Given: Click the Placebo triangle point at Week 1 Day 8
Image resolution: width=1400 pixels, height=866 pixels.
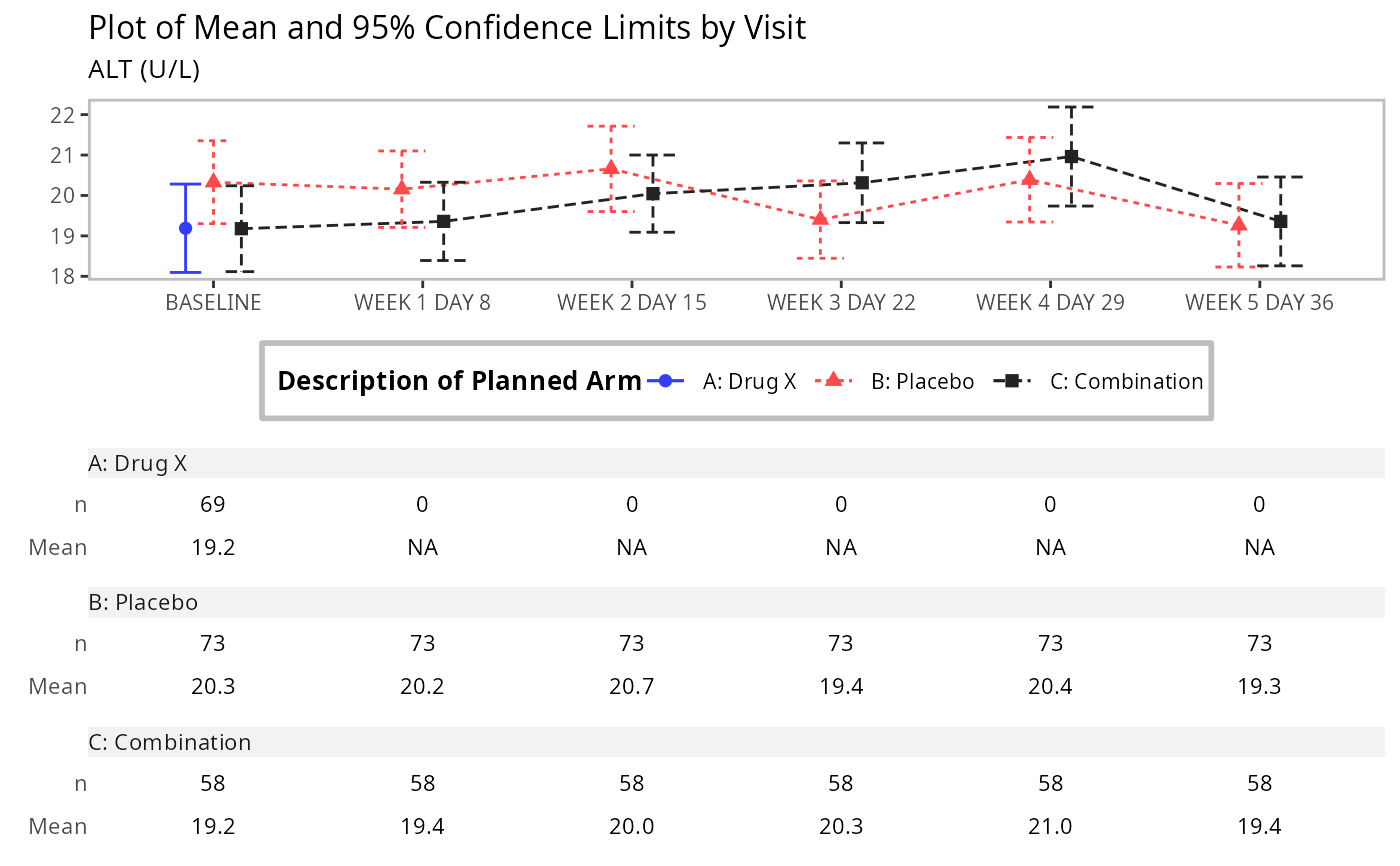Looking at the screenshot, I should point(402,188).
